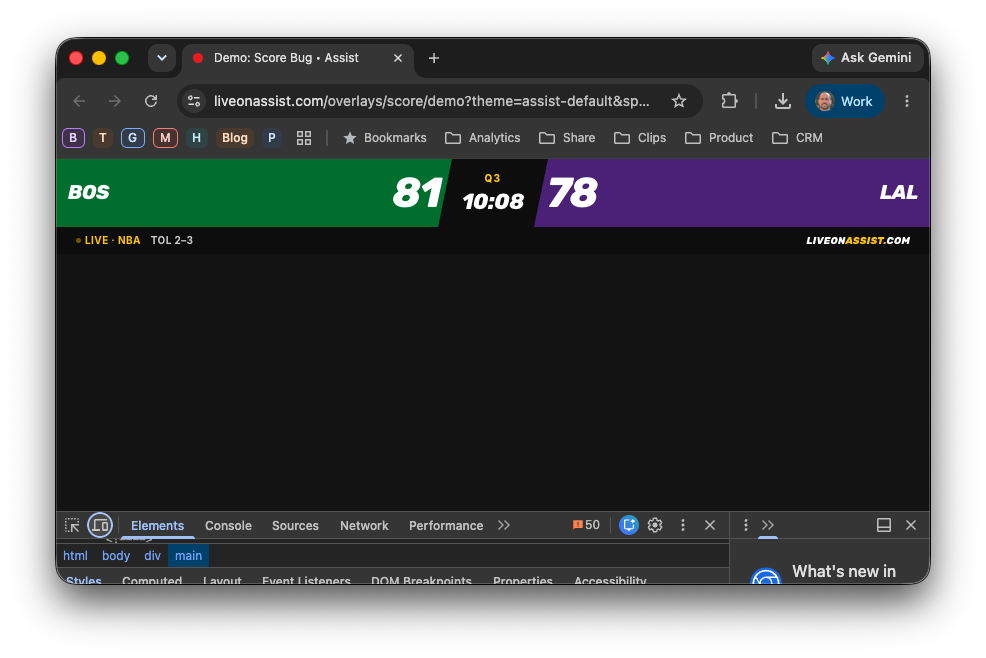Click the LIVE · NBA status label
The image size is (986, 658).
coord(108,240)
